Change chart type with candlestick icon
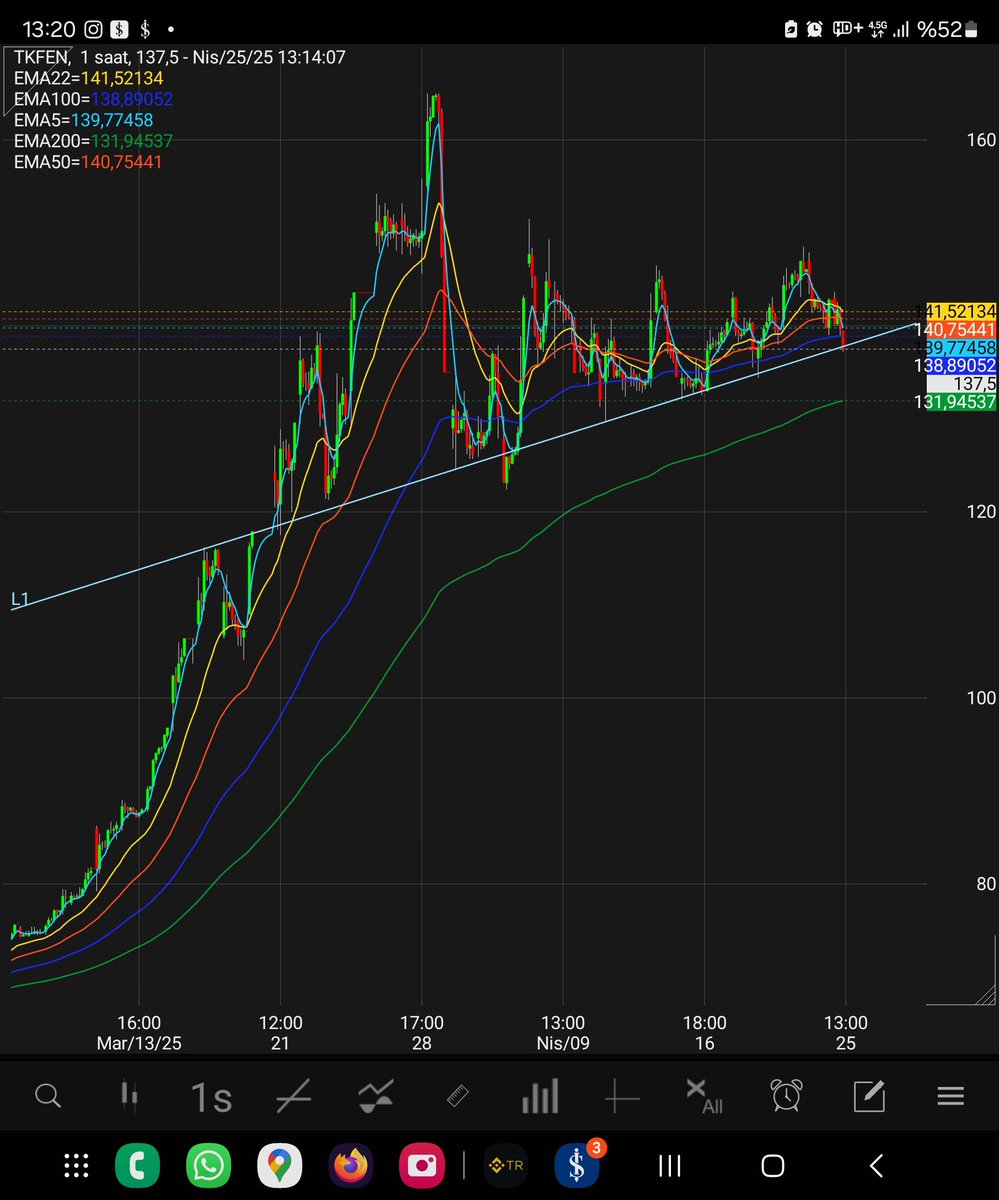 [x=129, y=1096]
